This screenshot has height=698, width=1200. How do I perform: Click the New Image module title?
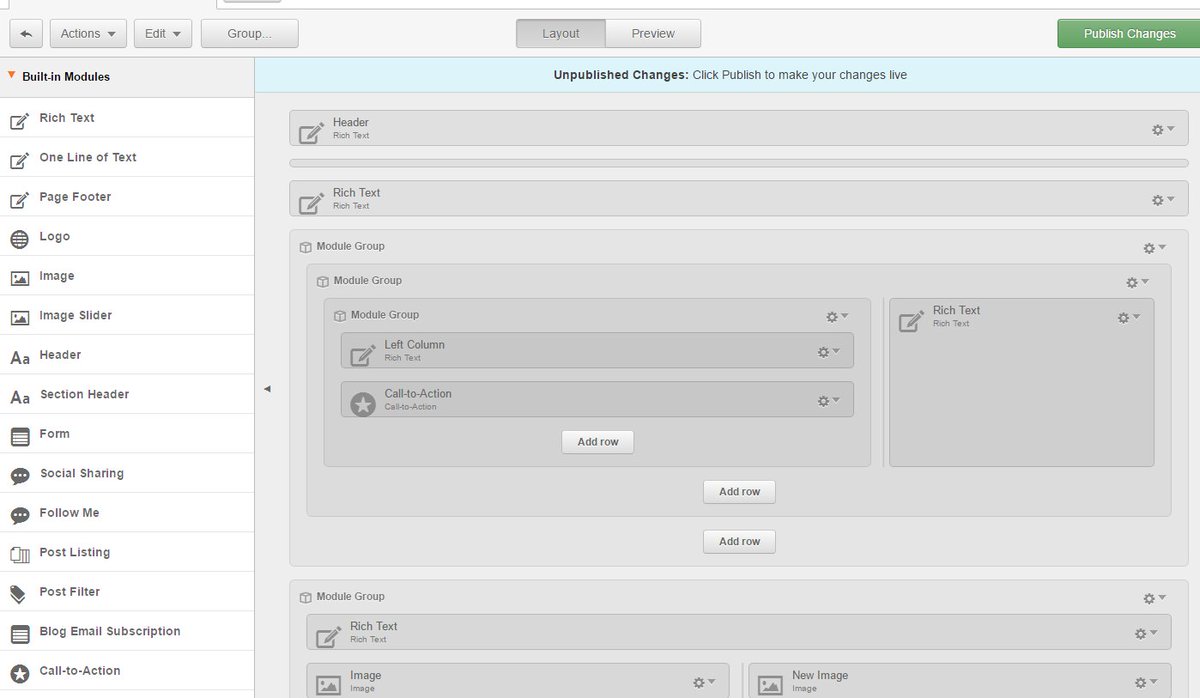tap(820, 676)
